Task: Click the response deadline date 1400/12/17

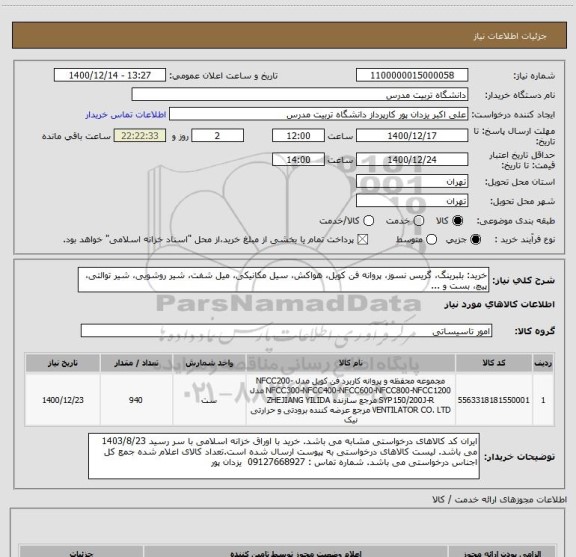Action: tap(412, 136)
